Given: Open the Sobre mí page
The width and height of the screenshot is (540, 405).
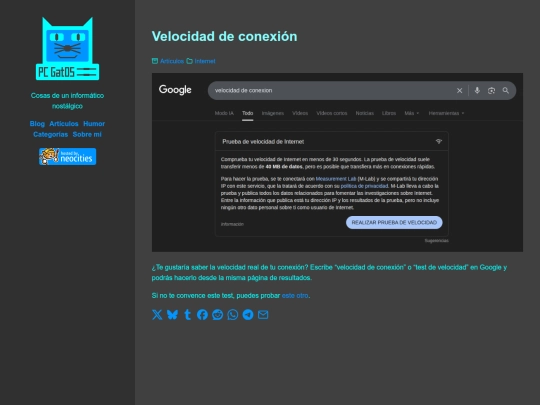Looking at the screenshot, I should click(x=87, y=134).
